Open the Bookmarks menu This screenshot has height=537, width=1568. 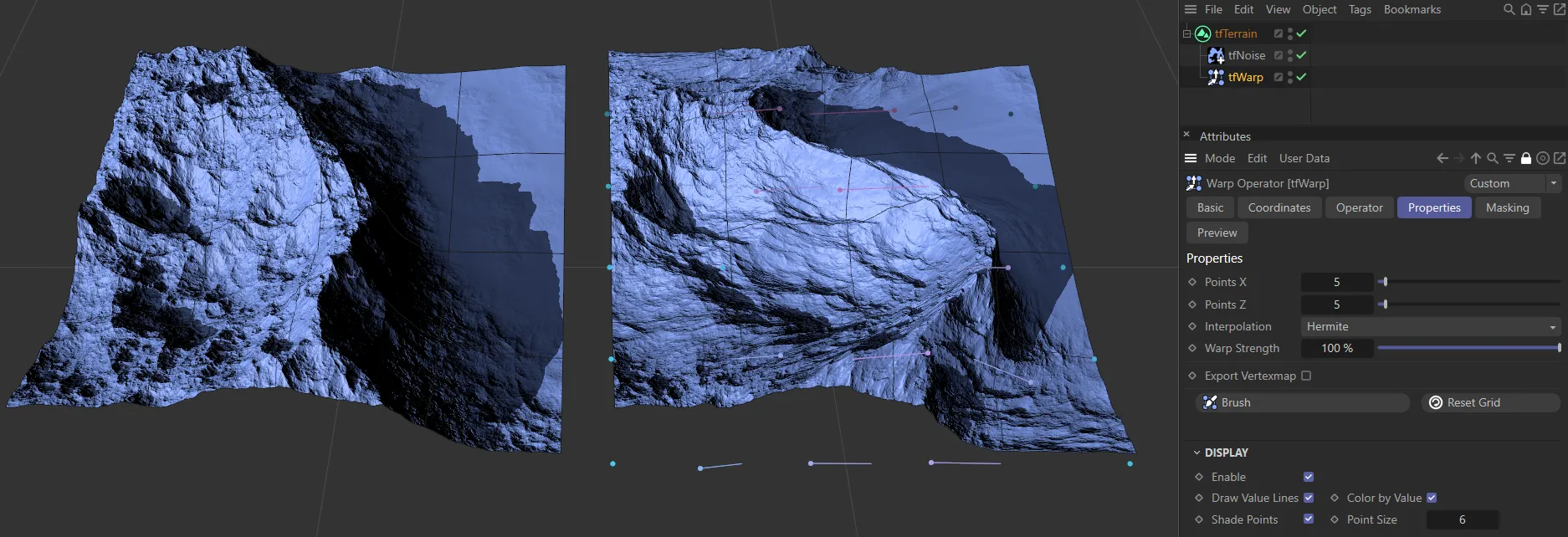[1412, 9]
